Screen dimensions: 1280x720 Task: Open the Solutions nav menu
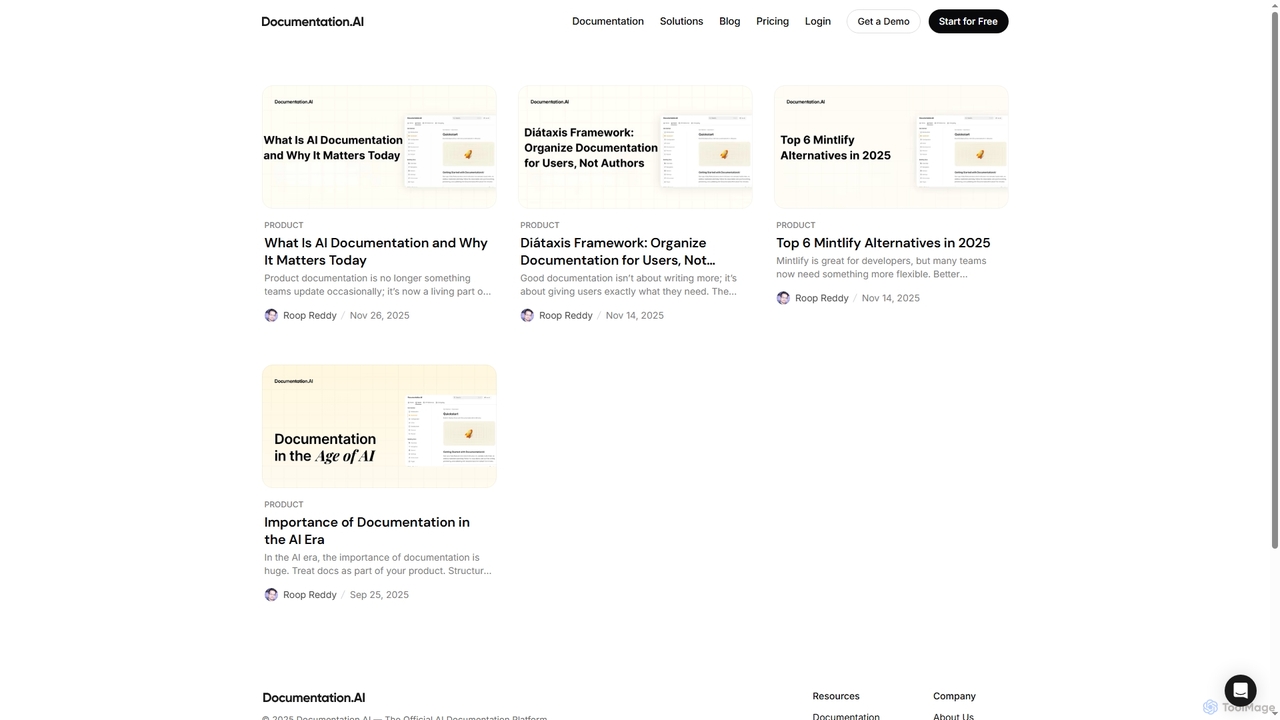pyautogui.click(x=681, y=21)
